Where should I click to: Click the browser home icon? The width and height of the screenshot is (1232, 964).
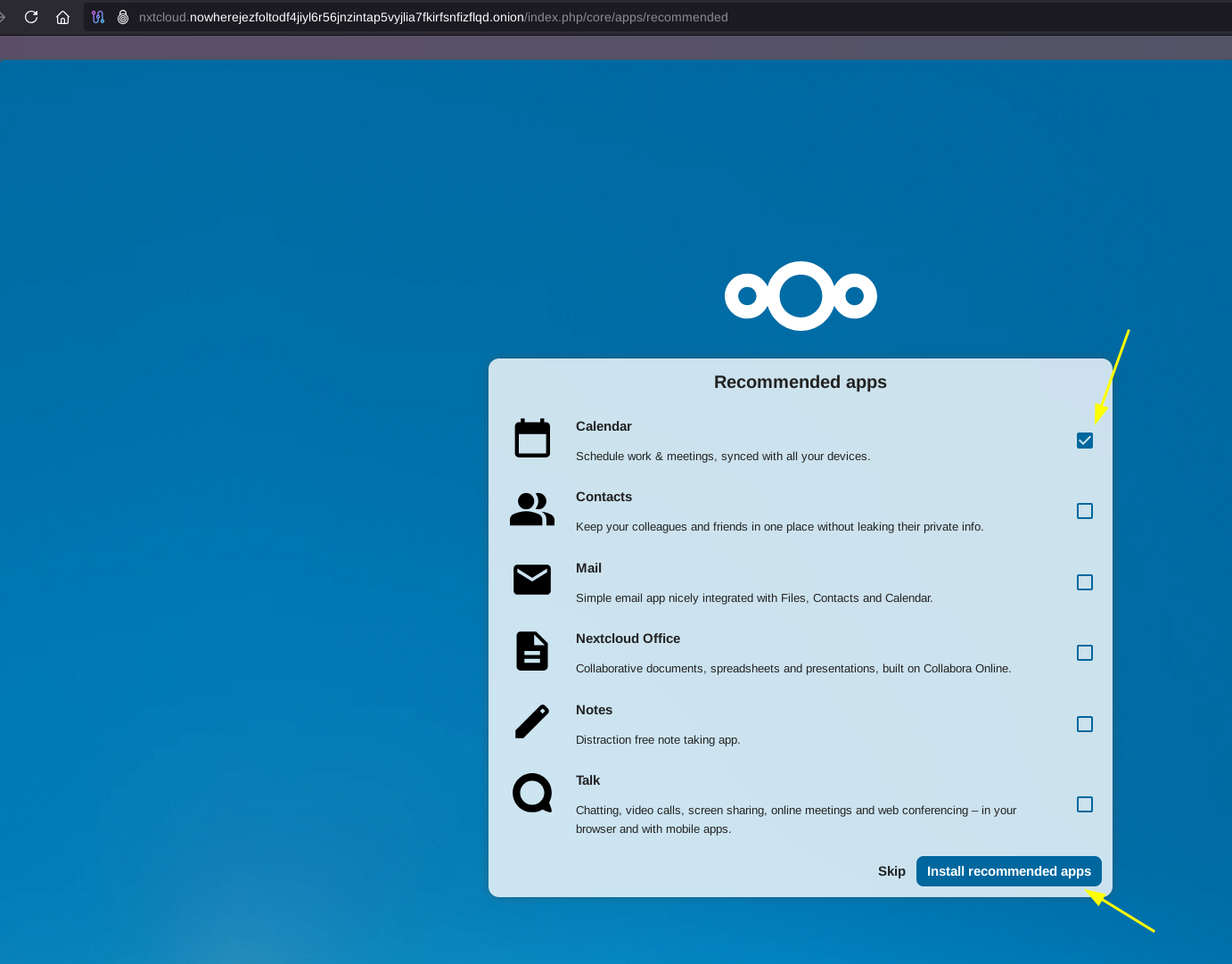pyautogui.click(x=62, y=17)
